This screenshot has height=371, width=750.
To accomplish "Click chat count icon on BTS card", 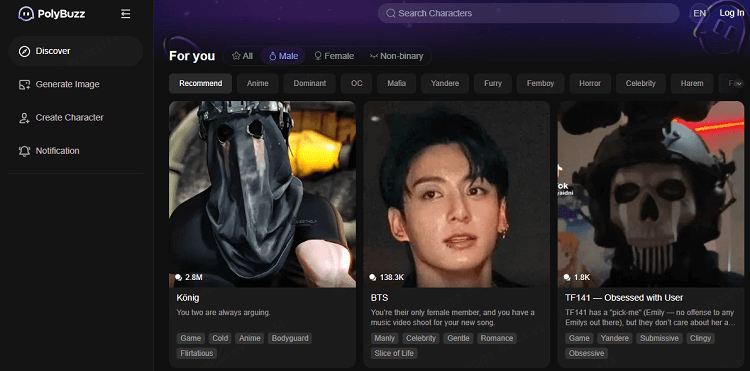I will tap(373, 277).
